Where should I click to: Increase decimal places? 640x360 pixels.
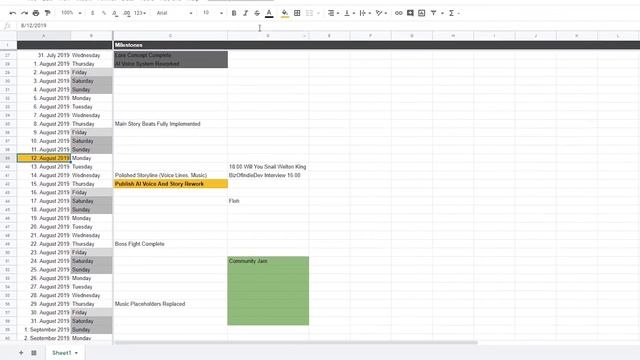point(127,13)
